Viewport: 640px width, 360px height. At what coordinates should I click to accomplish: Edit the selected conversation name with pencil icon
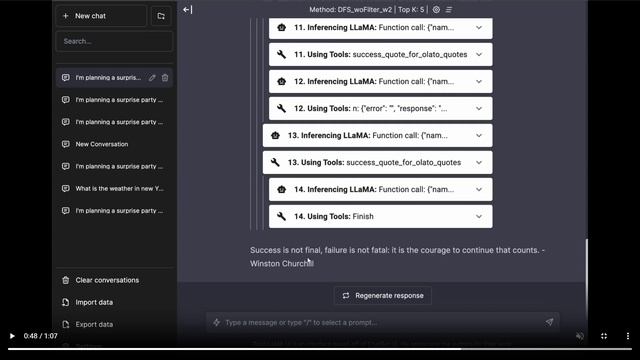click(152, 78)
